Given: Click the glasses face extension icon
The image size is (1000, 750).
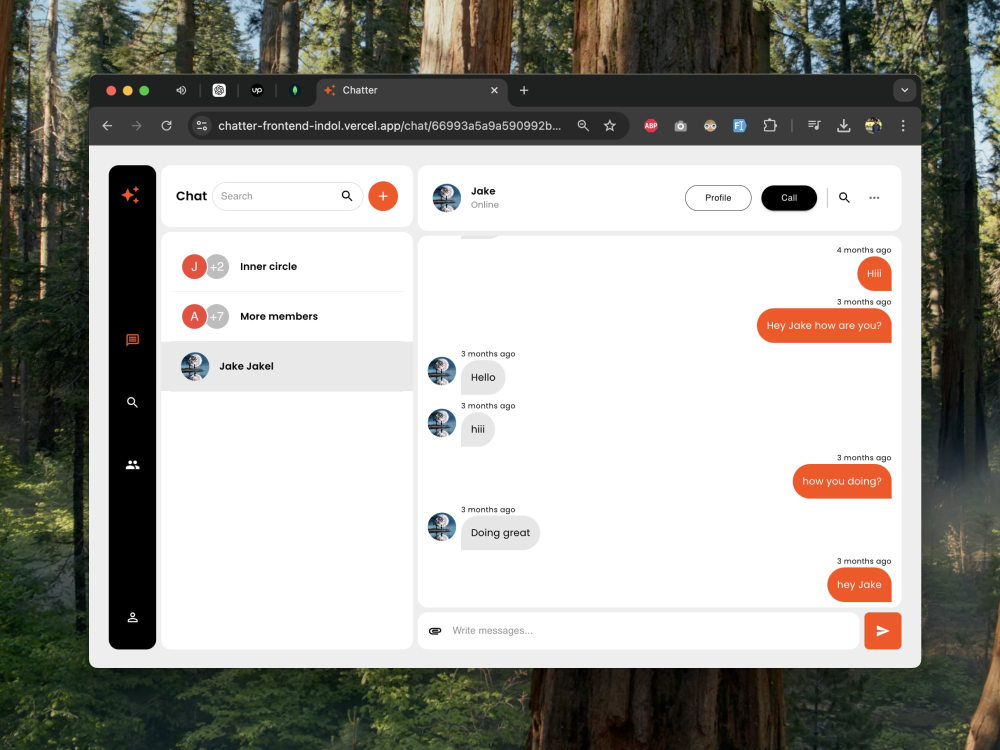Looking at the screenshot, I should [710, 126].
